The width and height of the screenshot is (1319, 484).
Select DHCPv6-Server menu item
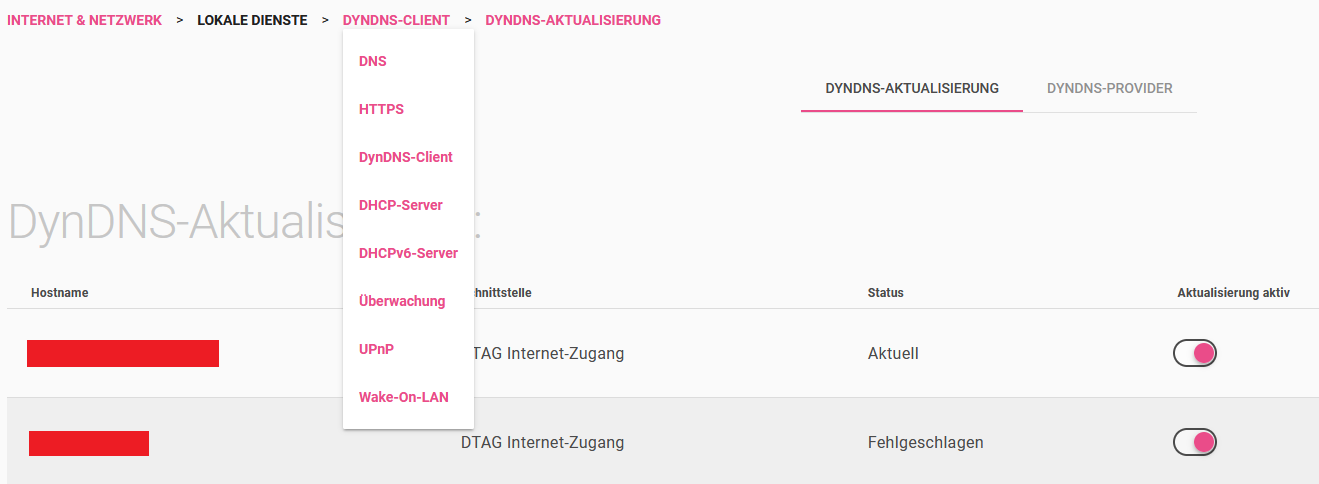tap(408, 253)
